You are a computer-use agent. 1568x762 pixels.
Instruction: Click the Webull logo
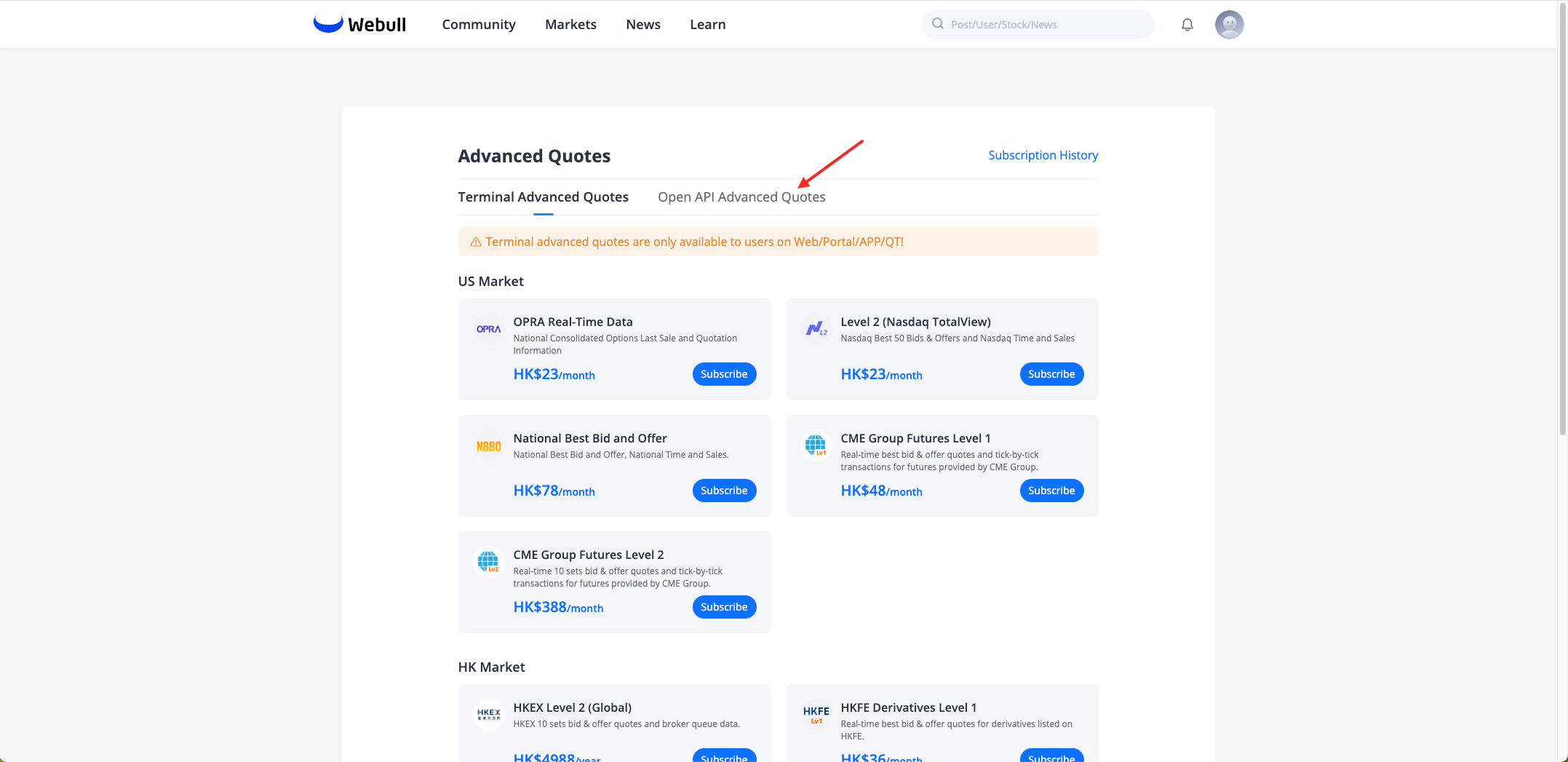point(359,25)
